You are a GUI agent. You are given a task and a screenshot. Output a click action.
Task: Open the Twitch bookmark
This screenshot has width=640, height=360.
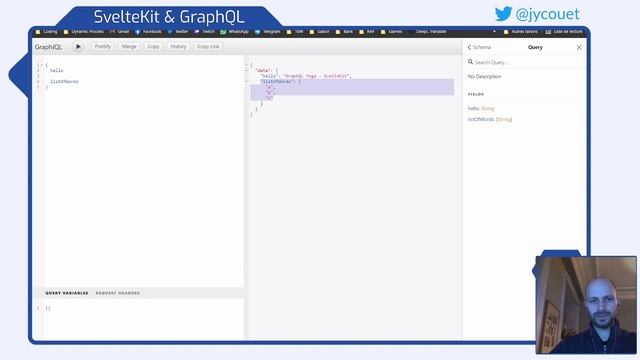point(204,31)
